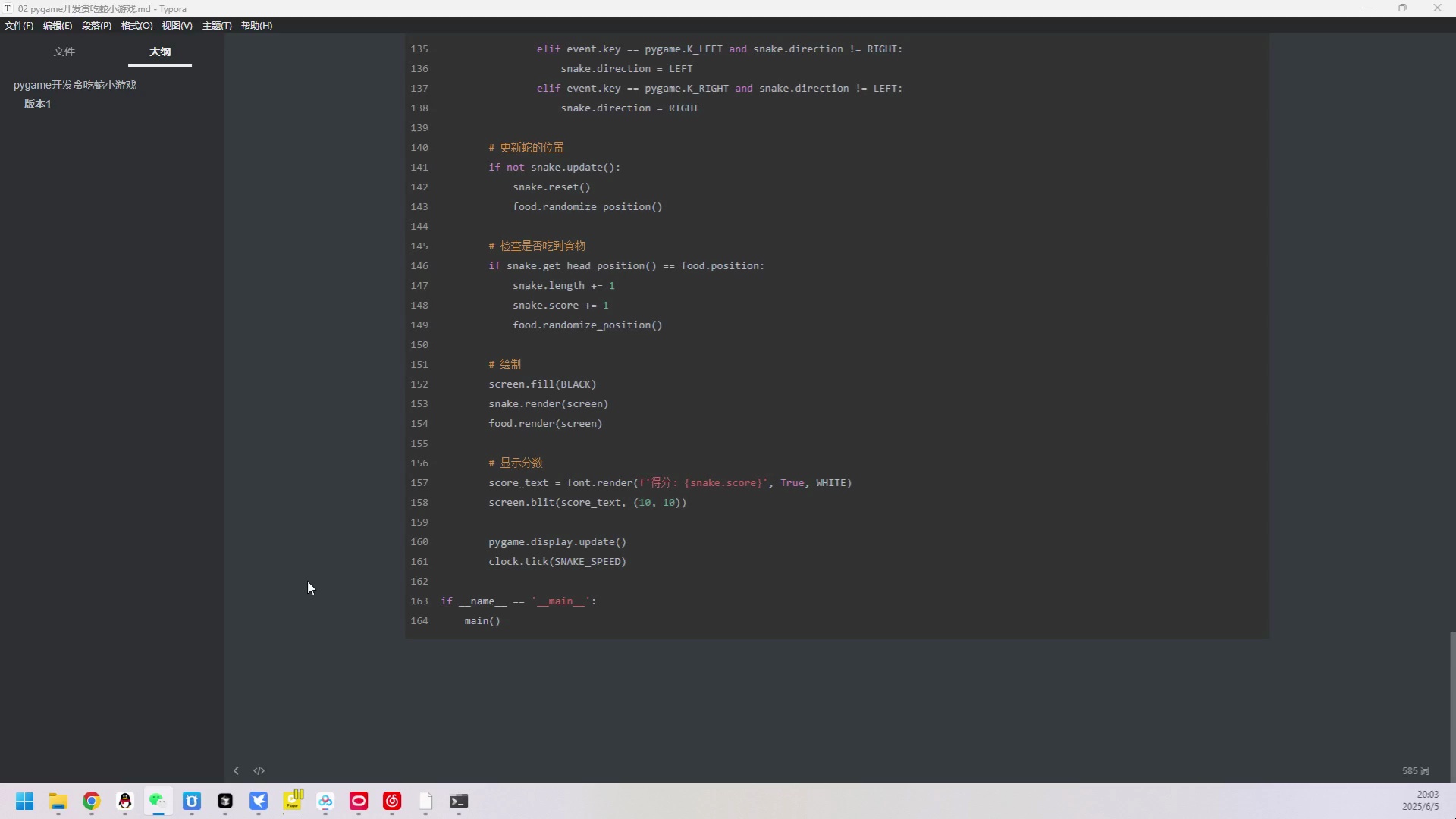Click the comment # 显示分数
The image size is (1456, 819).
pyautogui.click(x=516, y=463)
